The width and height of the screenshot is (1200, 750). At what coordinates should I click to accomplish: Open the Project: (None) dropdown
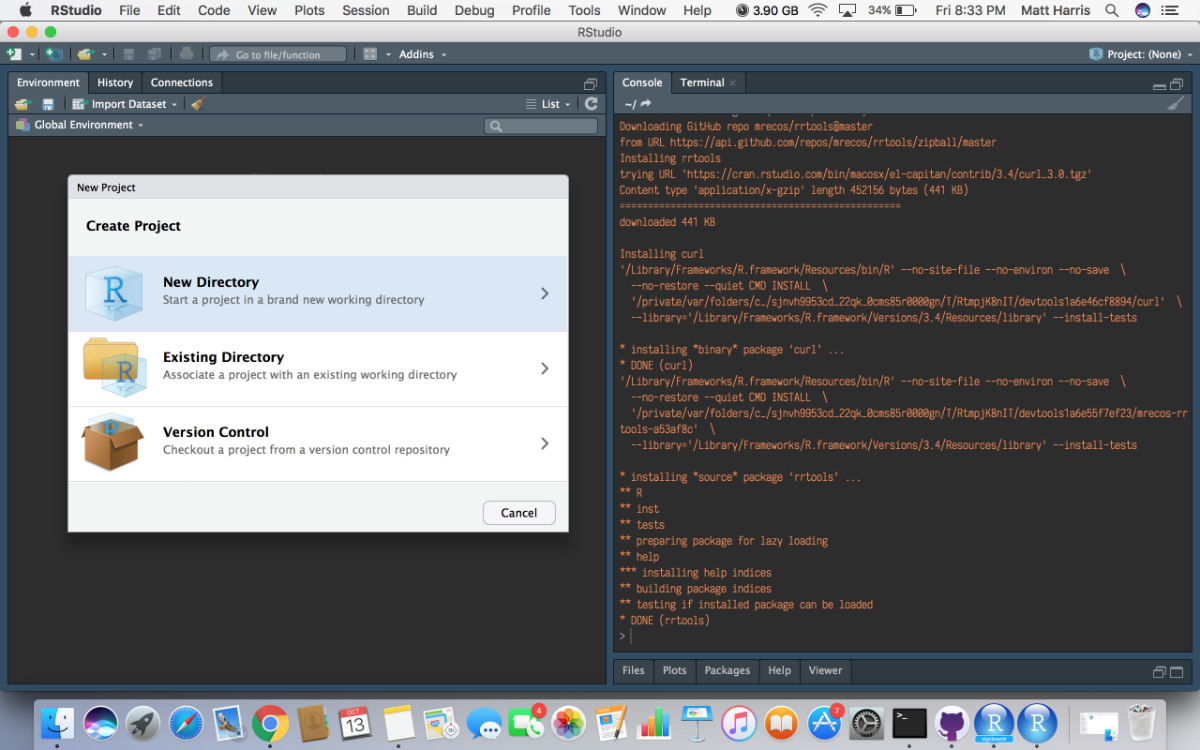(x=1140, y=54)
